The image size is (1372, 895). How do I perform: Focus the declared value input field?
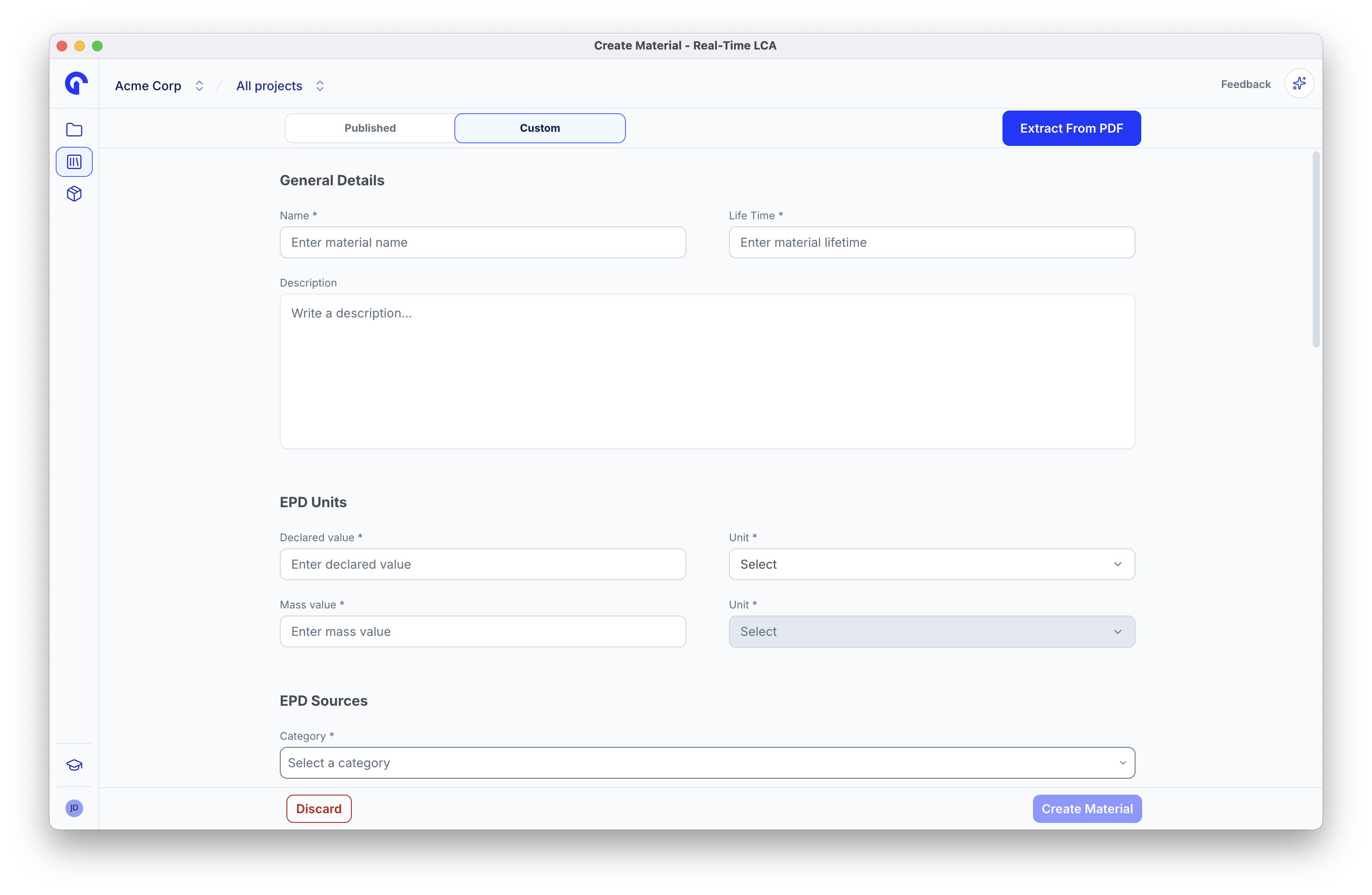click(x=483, y=564)
